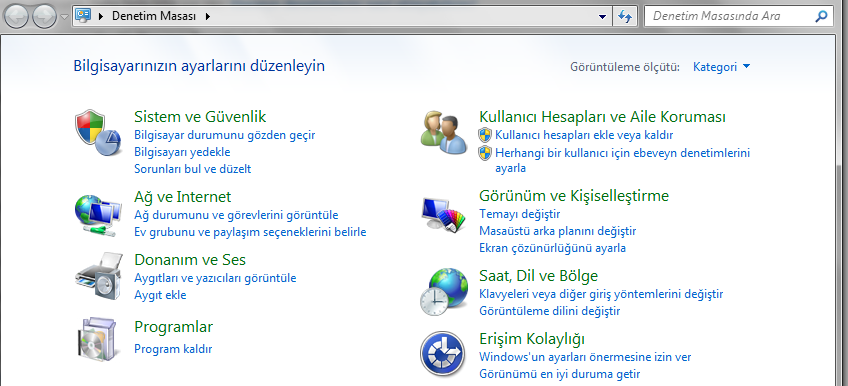Open the Donanım ve Ses printer icon
This screenshot has height=386, width=848.
click(98, 276)
